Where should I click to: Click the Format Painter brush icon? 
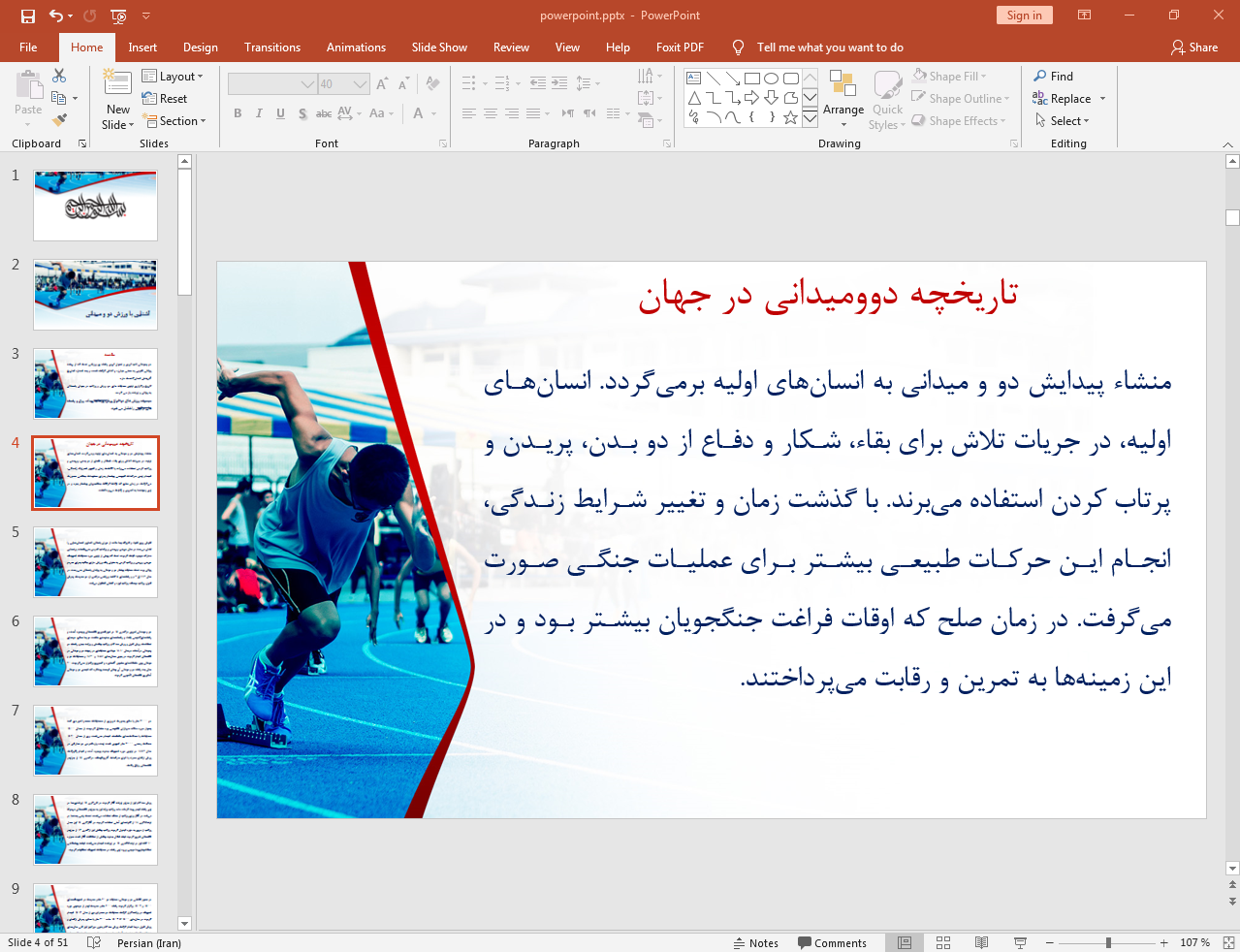tap(59, 120)
